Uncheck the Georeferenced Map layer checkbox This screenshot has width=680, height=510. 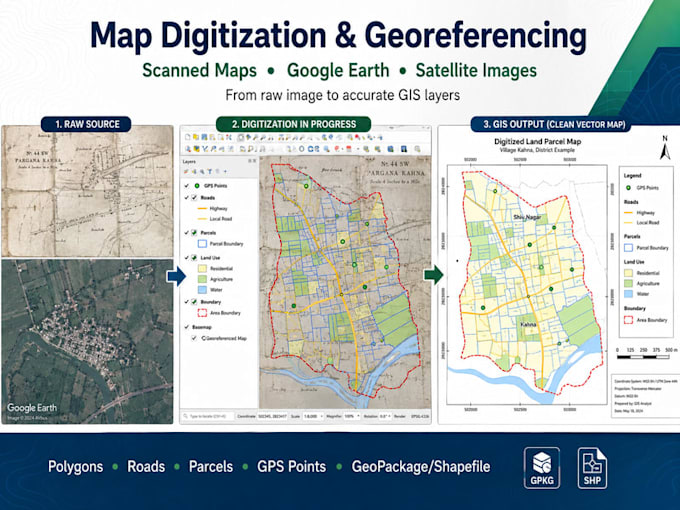194,338
